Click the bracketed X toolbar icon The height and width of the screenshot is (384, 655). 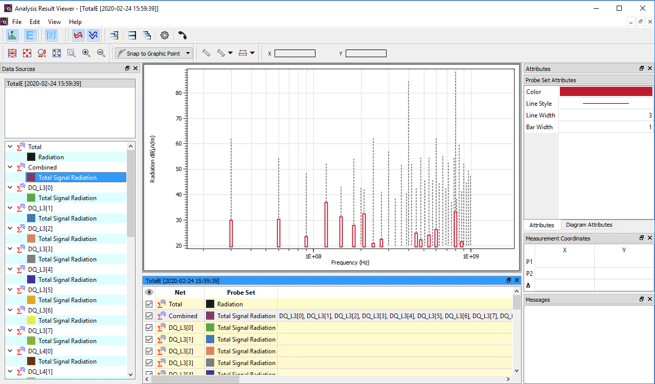(51, 36)
